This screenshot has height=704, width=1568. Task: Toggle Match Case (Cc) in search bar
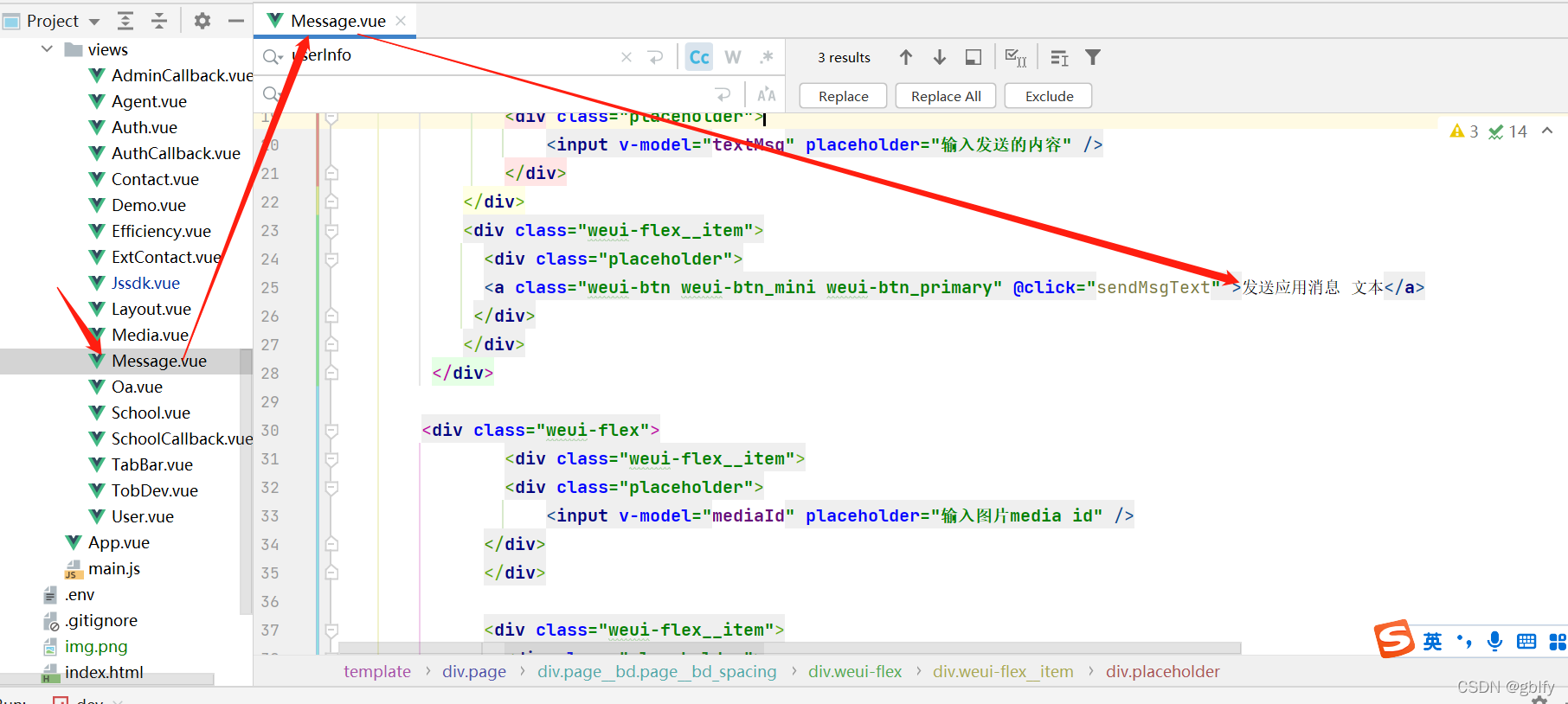(699, 57)
